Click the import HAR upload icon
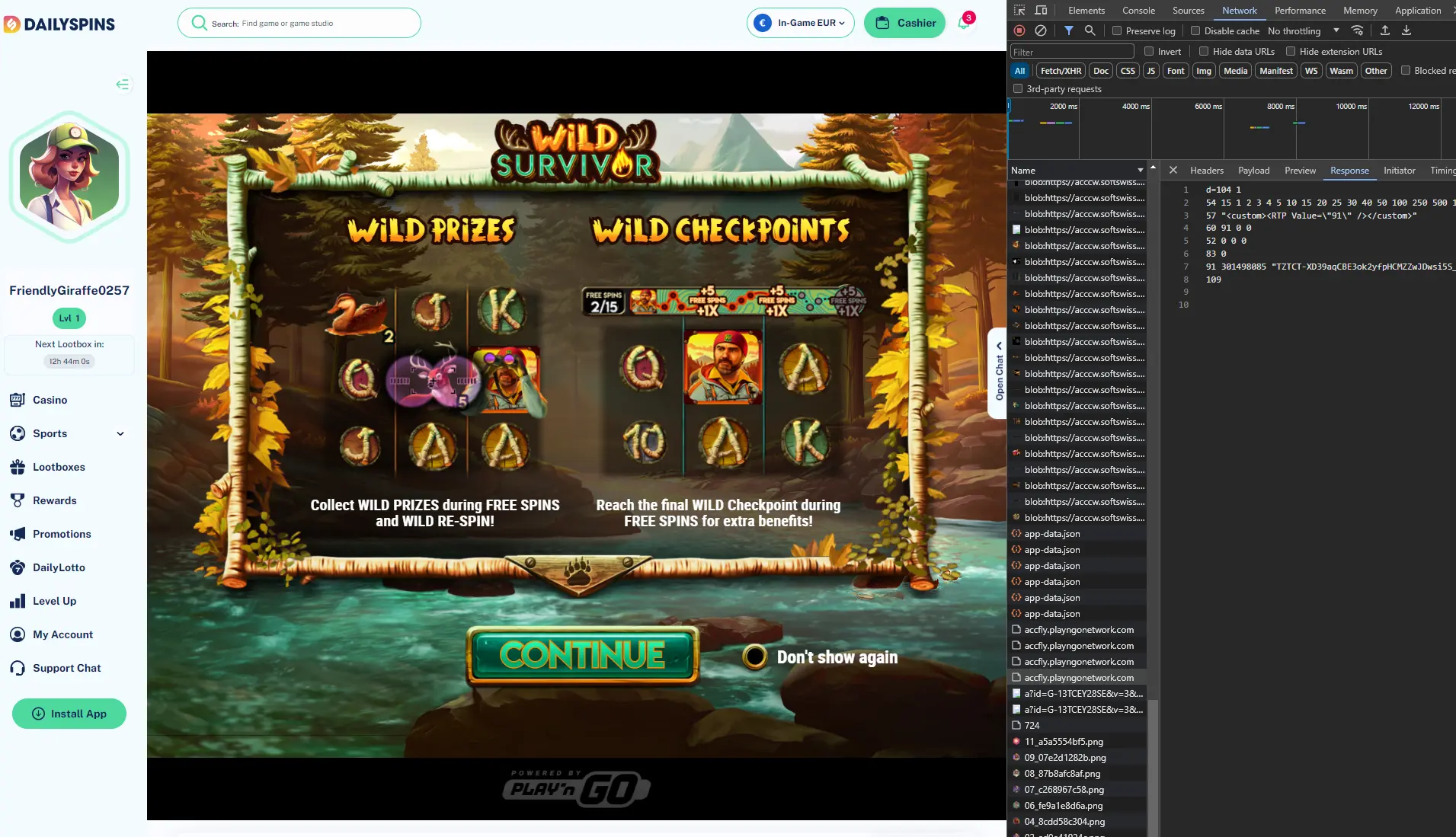Viewport: 1456px width, 837px height. tap(1385, 30)
